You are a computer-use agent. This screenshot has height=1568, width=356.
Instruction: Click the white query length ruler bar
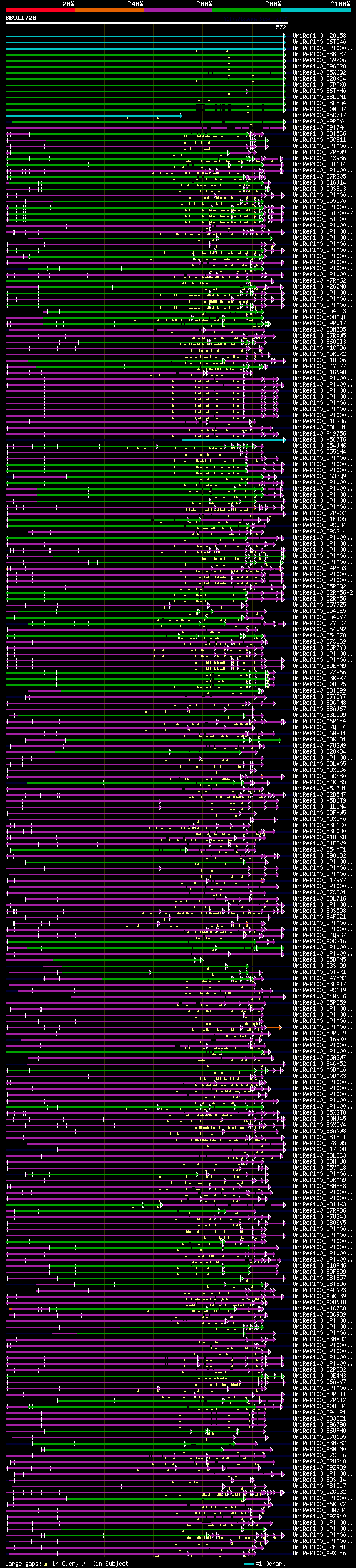tap(147, 23)
